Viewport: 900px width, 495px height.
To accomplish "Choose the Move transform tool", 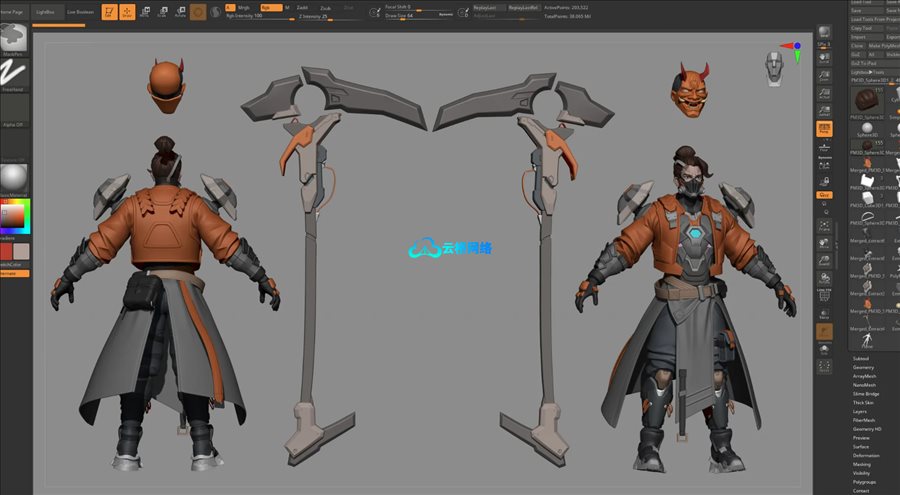I will pos(145,12).
